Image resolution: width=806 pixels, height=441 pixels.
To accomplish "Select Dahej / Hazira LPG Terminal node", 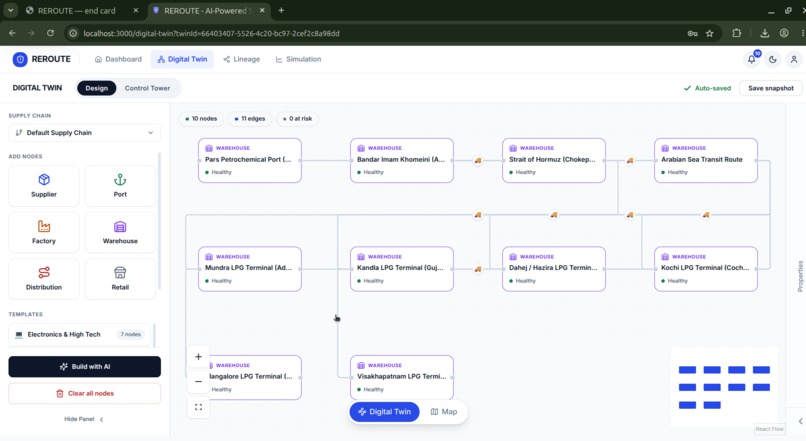I will [554, 269].
